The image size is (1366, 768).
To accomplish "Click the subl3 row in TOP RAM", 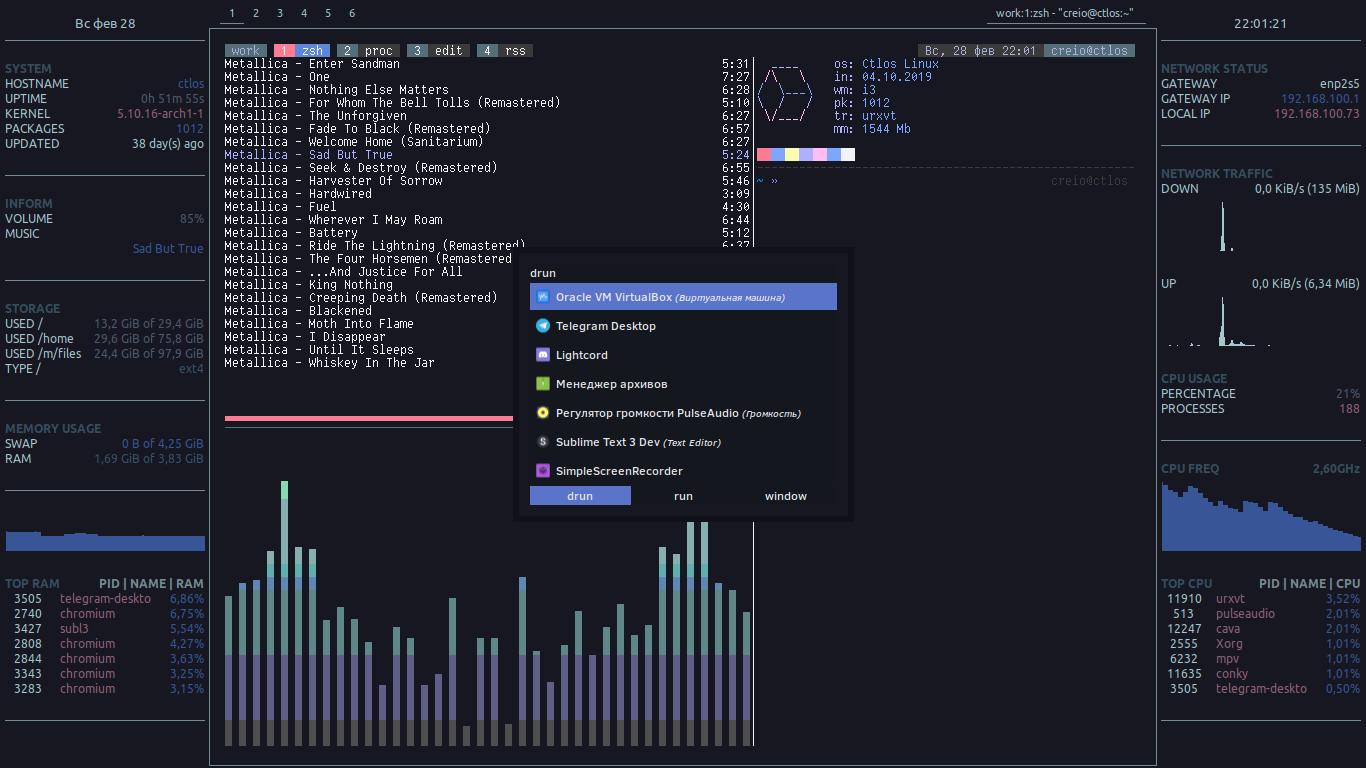I will pos(105,629).
